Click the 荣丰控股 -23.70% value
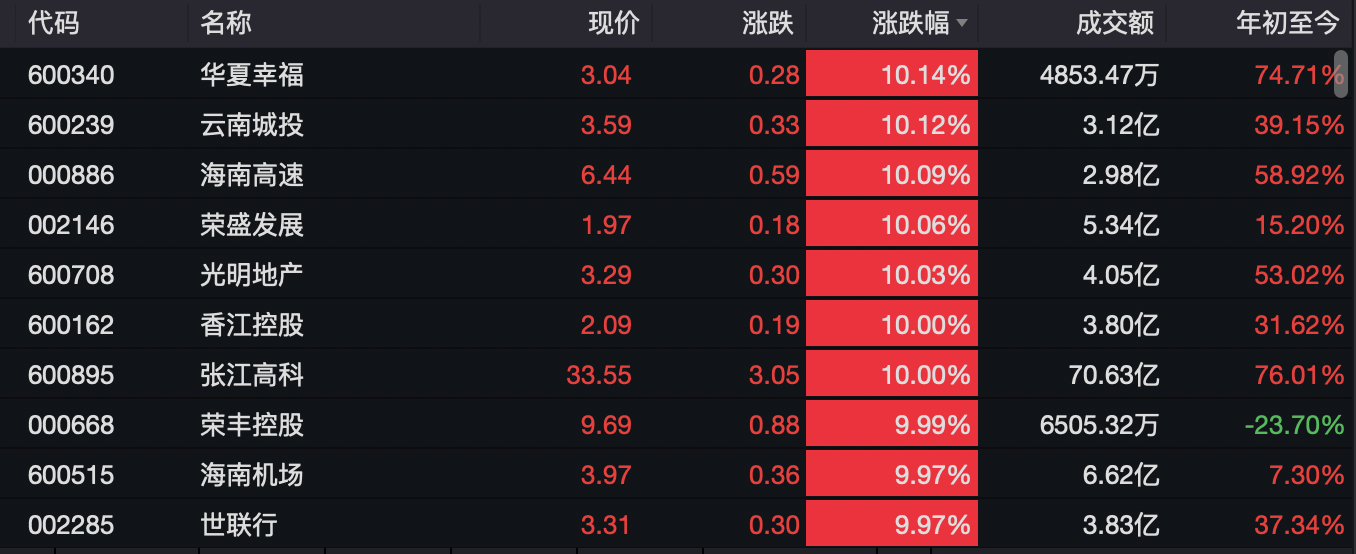Viewport: 1356px width, 554px height. pyautogui.click(x=1294, y=425)
